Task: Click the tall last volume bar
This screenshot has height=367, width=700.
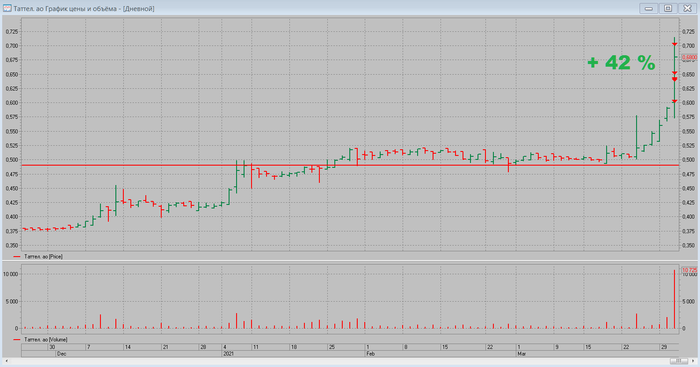Action: (675, 299)
